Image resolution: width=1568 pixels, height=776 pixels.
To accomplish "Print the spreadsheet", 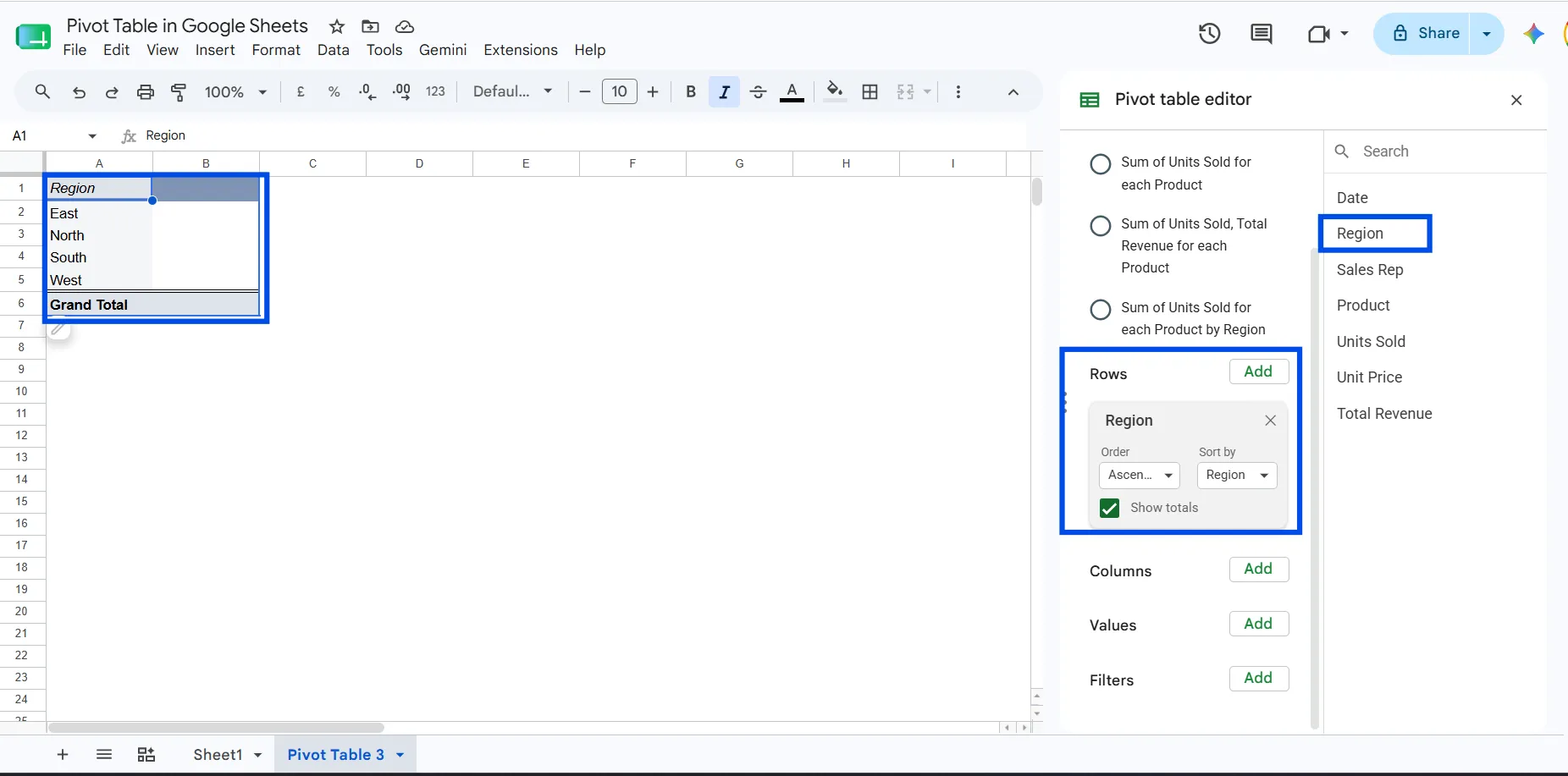I will [x=146, y=91].
